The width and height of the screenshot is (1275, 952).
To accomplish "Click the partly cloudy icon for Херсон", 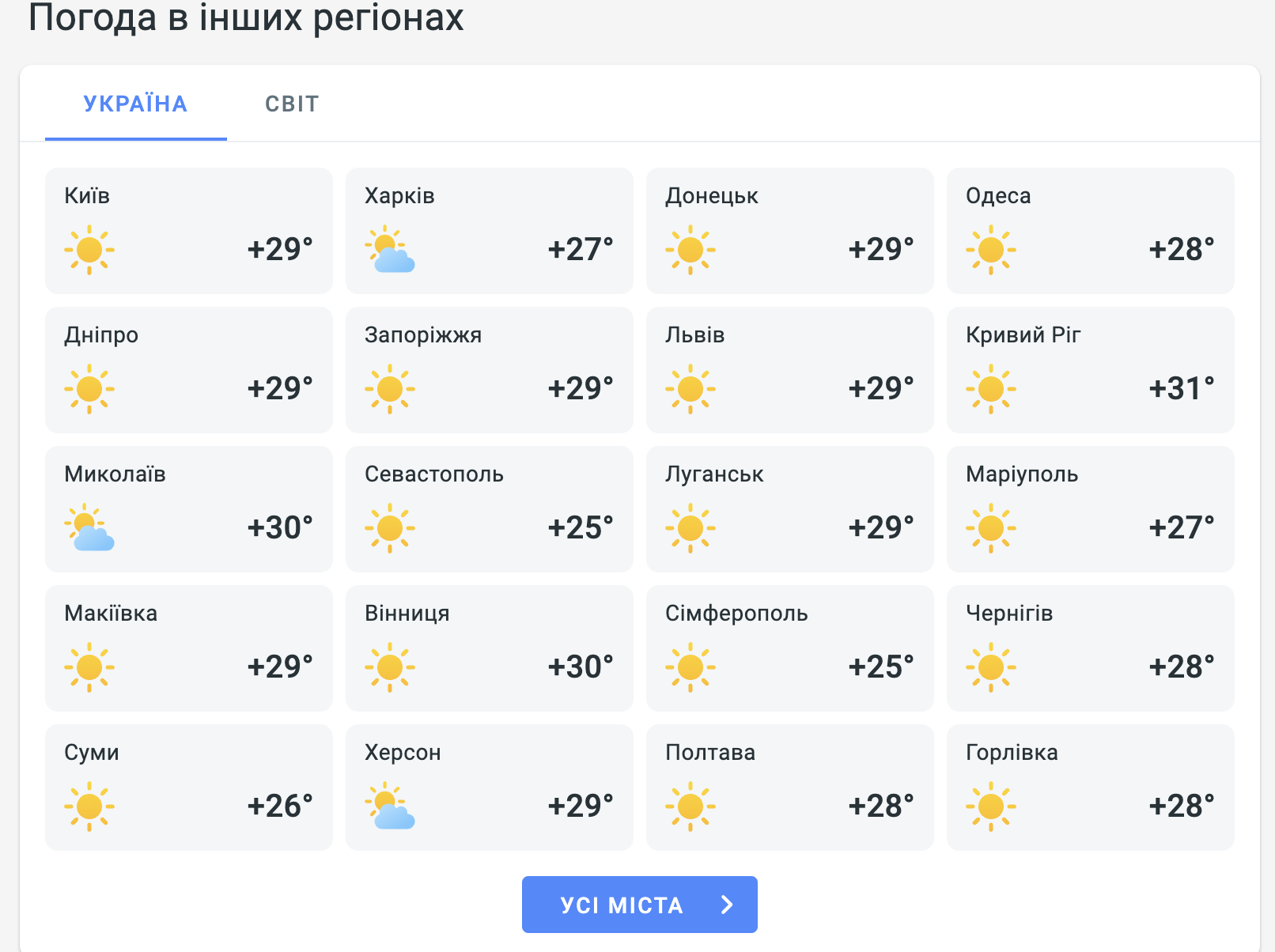I will 390,807.
